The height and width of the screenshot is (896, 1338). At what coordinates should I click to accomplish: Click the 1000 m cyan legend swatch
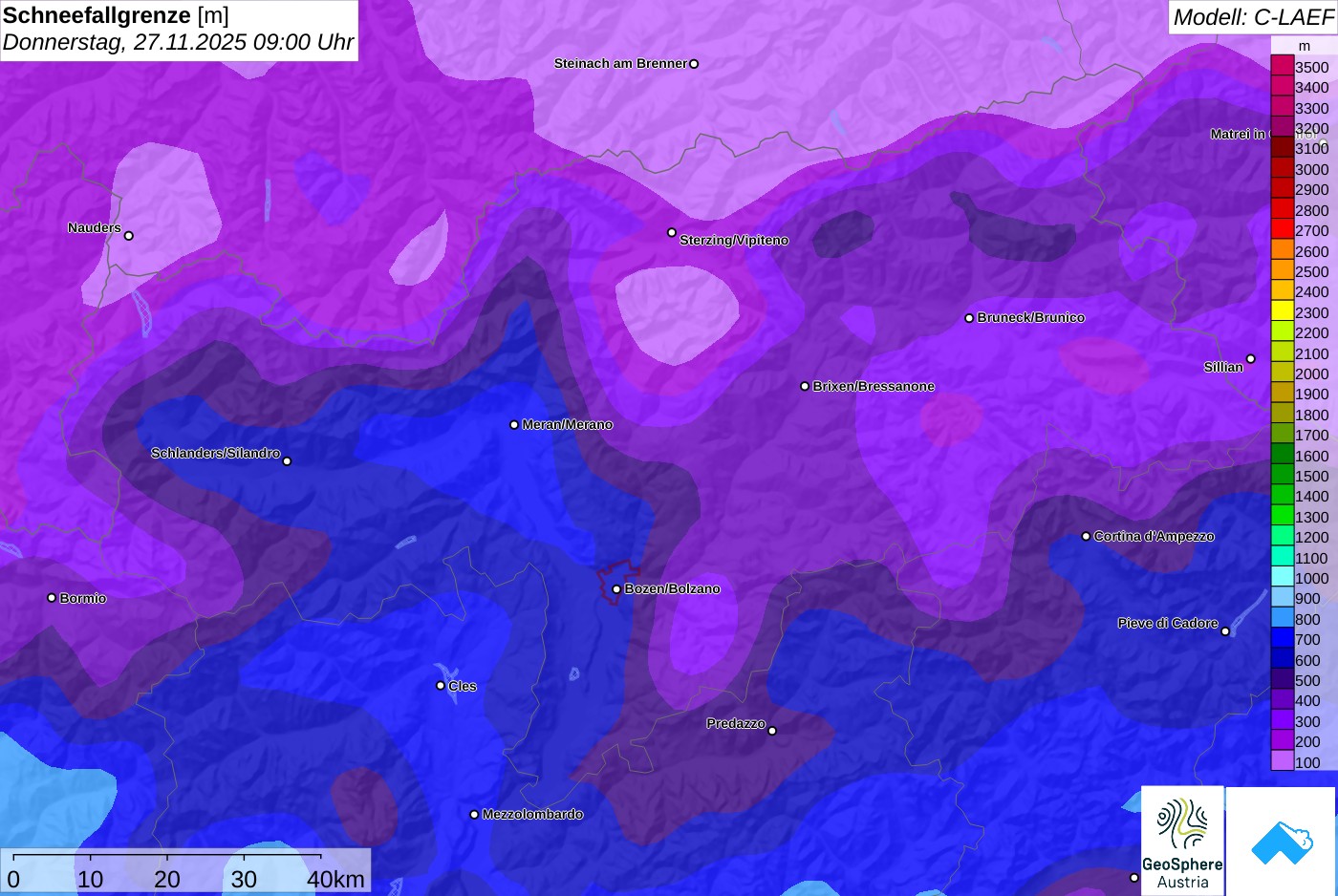coord(1283,577)
